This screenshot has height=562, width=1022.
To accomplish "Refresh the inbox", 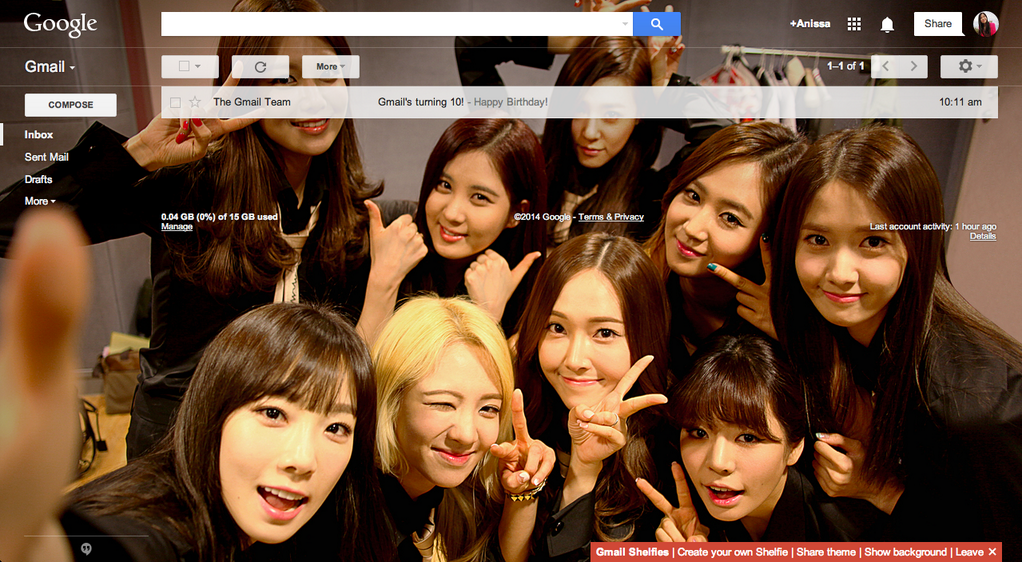I will (260, 67).
